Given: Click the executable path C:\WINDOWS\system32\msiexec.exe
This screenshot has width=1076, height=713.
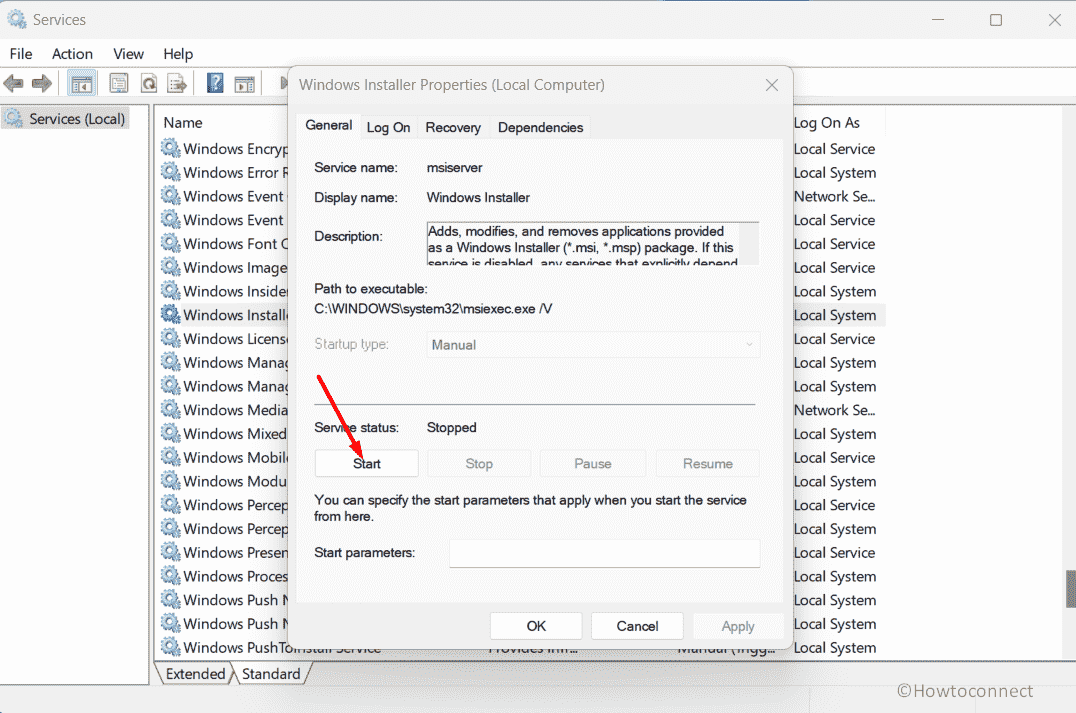Looking at the screenshot, I should (433, 309).
